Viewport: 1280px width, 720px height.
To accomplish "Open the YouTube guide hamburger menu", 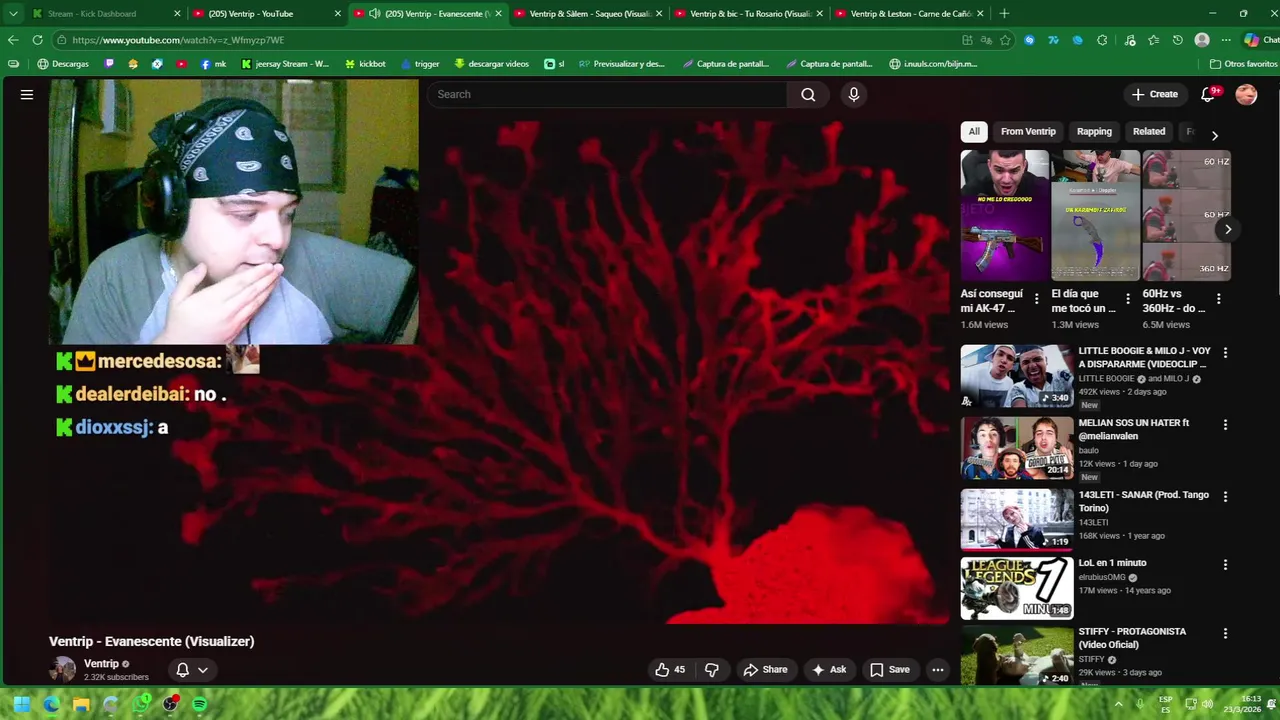I will pyautogui.click(x=27, y=94).
